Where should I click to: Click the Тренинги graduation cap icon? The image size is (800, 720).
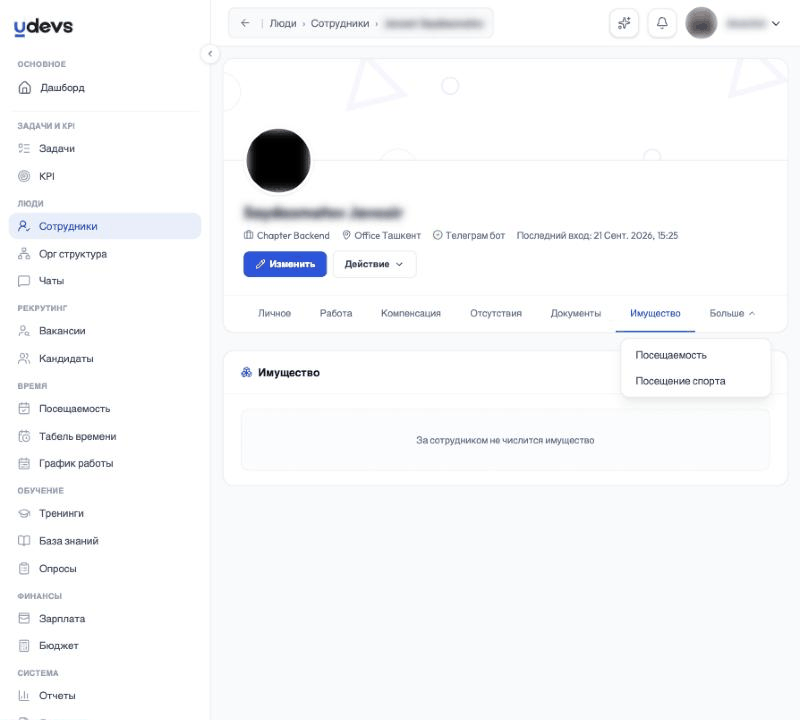pyautogui.click(x=24, y=513)
